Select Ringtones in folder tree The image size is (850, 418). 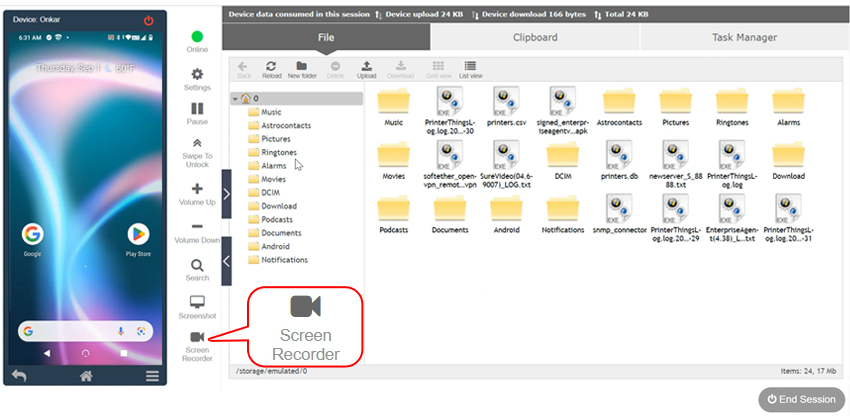click(x=279, y=152)
